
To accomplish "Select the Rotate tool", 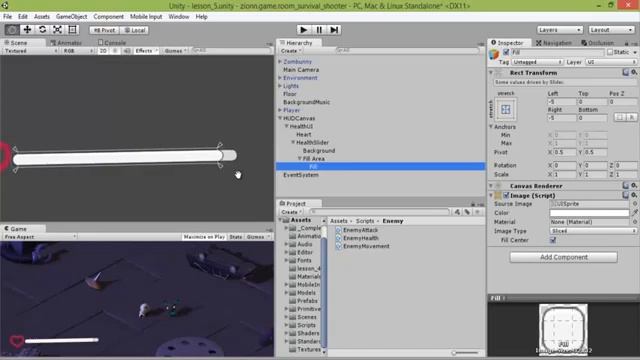I will tap(42, 30).
